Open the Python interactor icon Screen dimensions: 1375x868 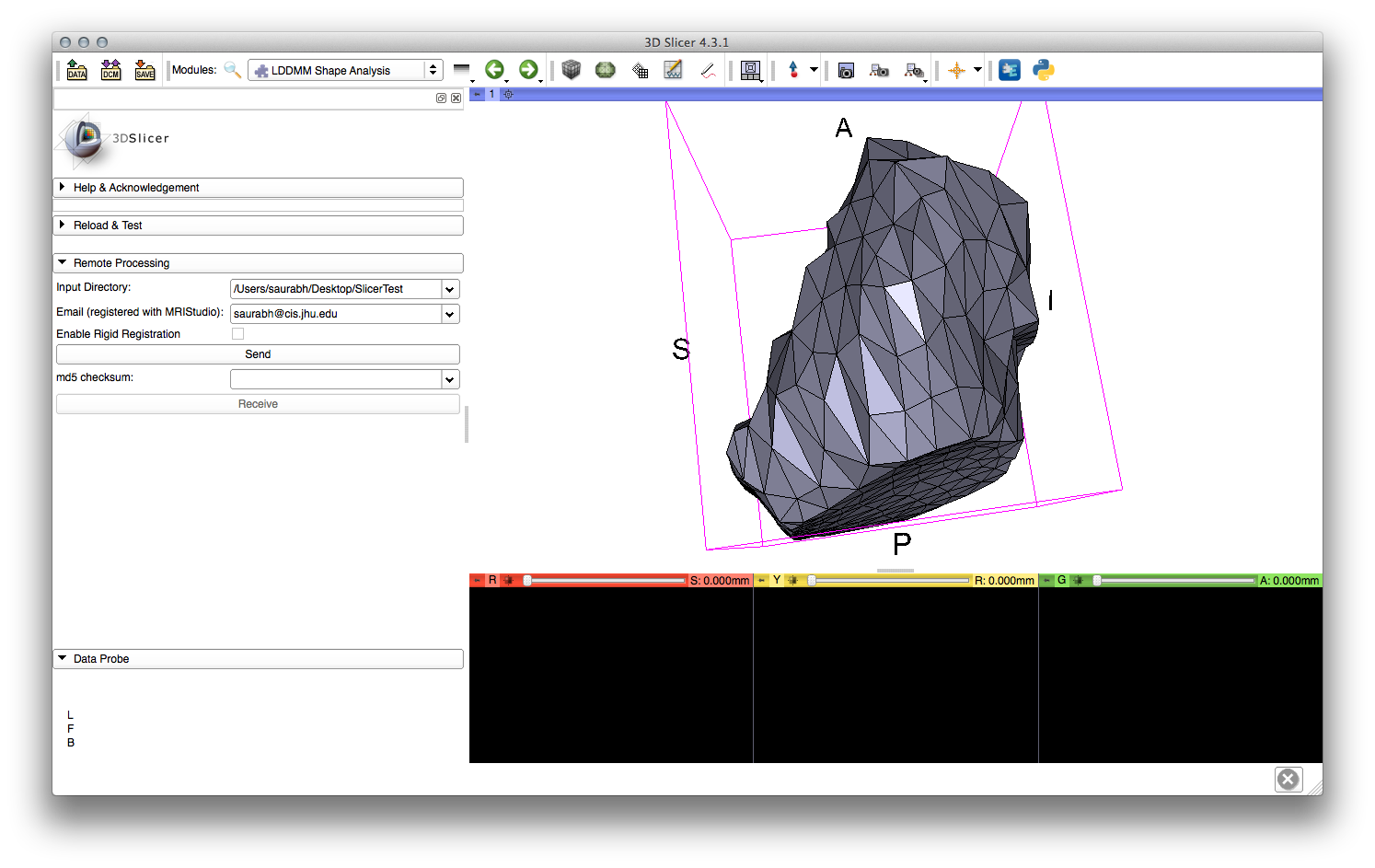pos(1043,70)
